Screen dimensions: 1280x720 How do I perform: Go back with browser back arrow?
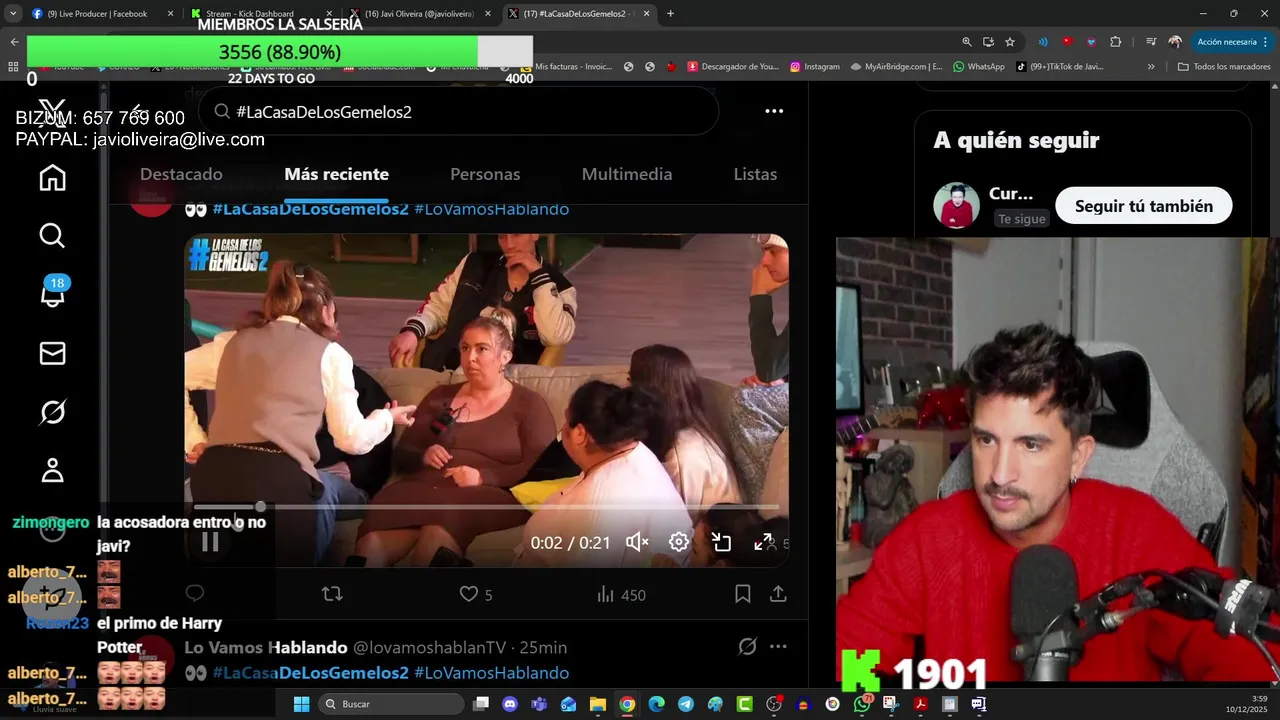(x=14, y=42)
